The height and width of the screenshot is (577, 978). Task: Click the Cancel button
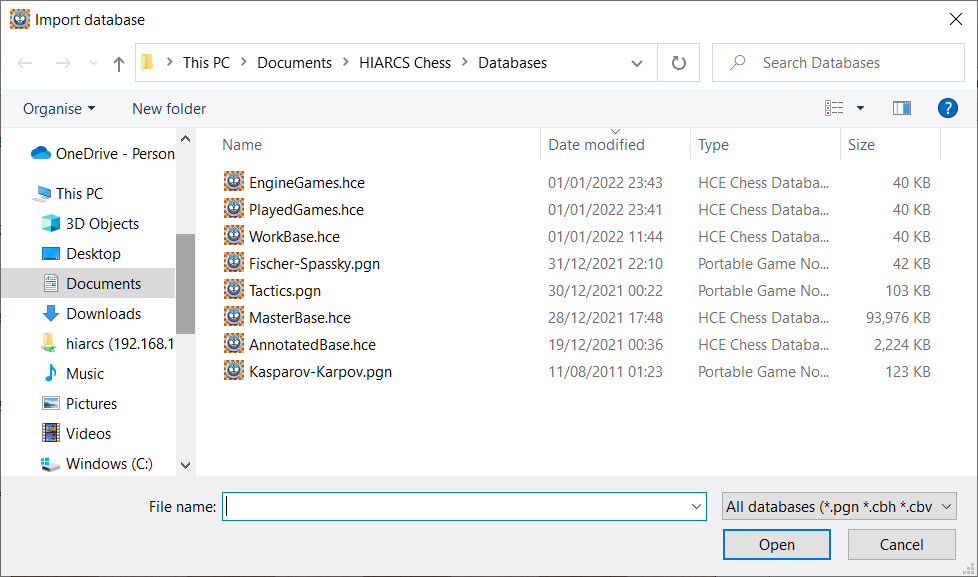click(901, 545)
